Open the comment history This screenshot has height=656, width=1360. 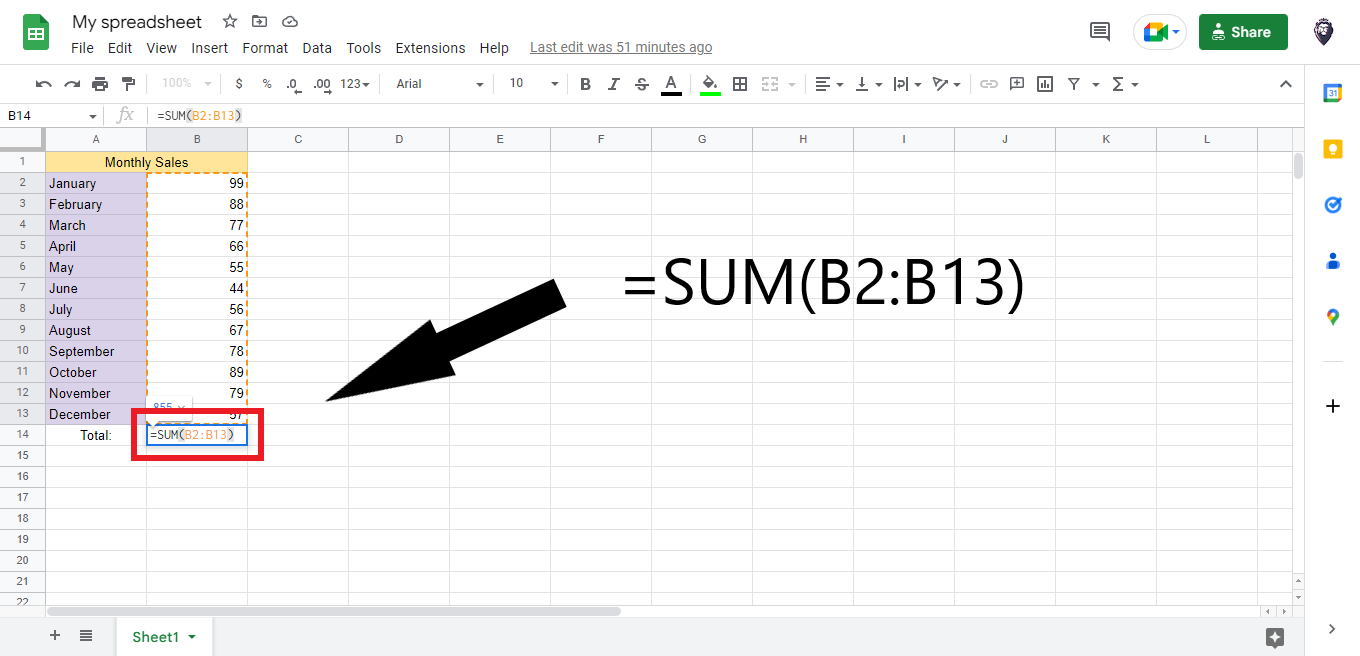(1099, 31)
